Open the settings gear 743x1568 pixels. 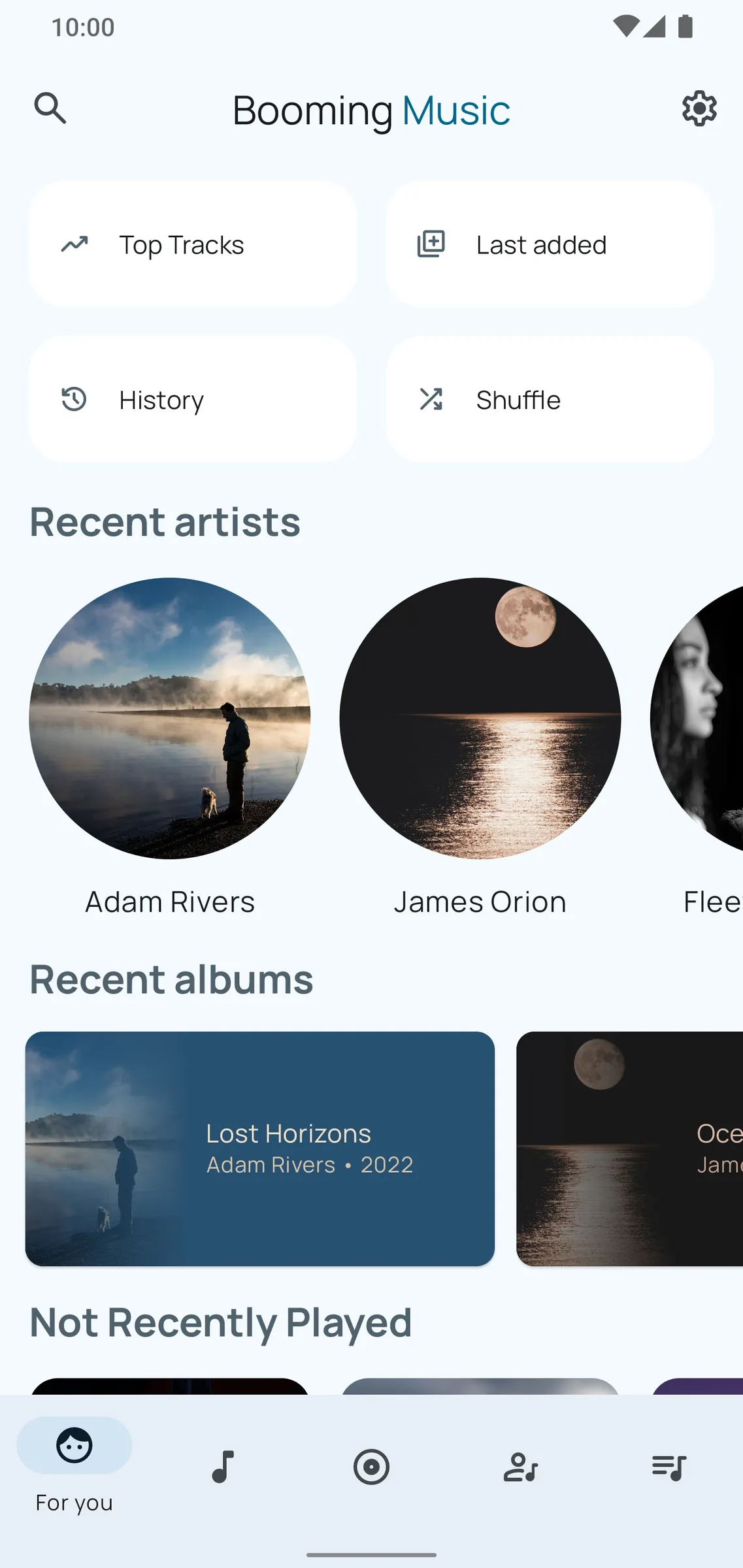click(x=698, y=109)
